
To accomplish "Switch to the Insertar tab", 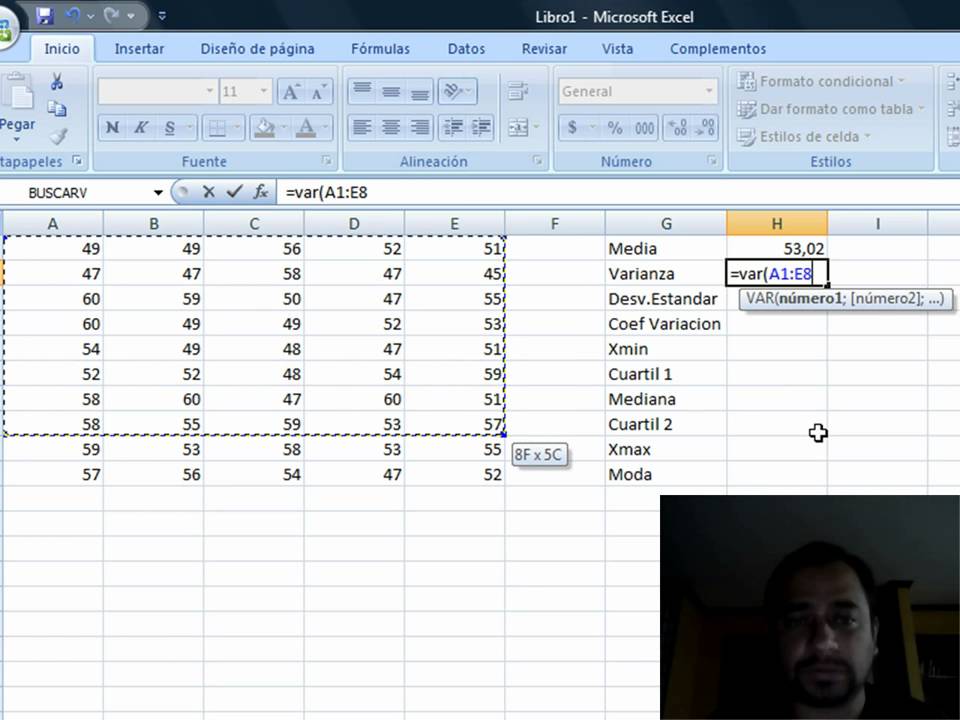I will 139,48.
